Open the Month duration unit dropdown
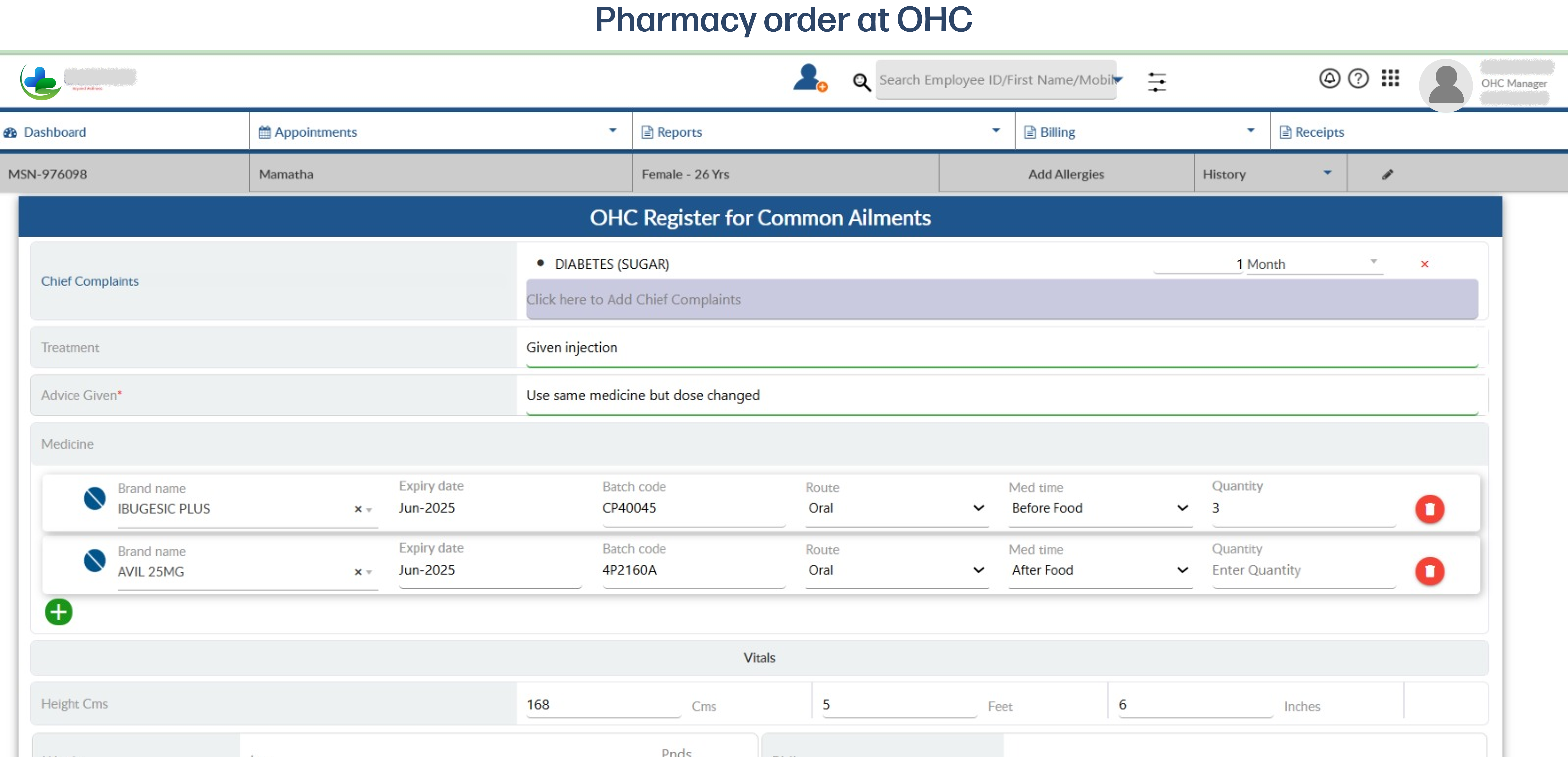The width and height of the screenshot is (1568, 757). pyautogui.click(x=1314, y=264)
